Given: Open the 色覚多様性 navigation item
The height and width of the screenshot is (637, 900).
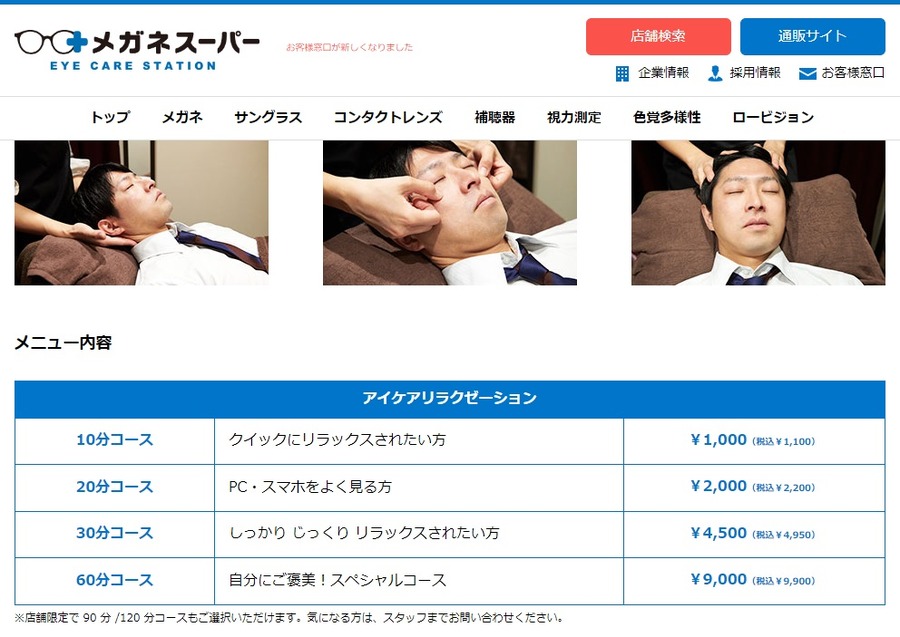Looking at the screenshot, I should [667, 118].
